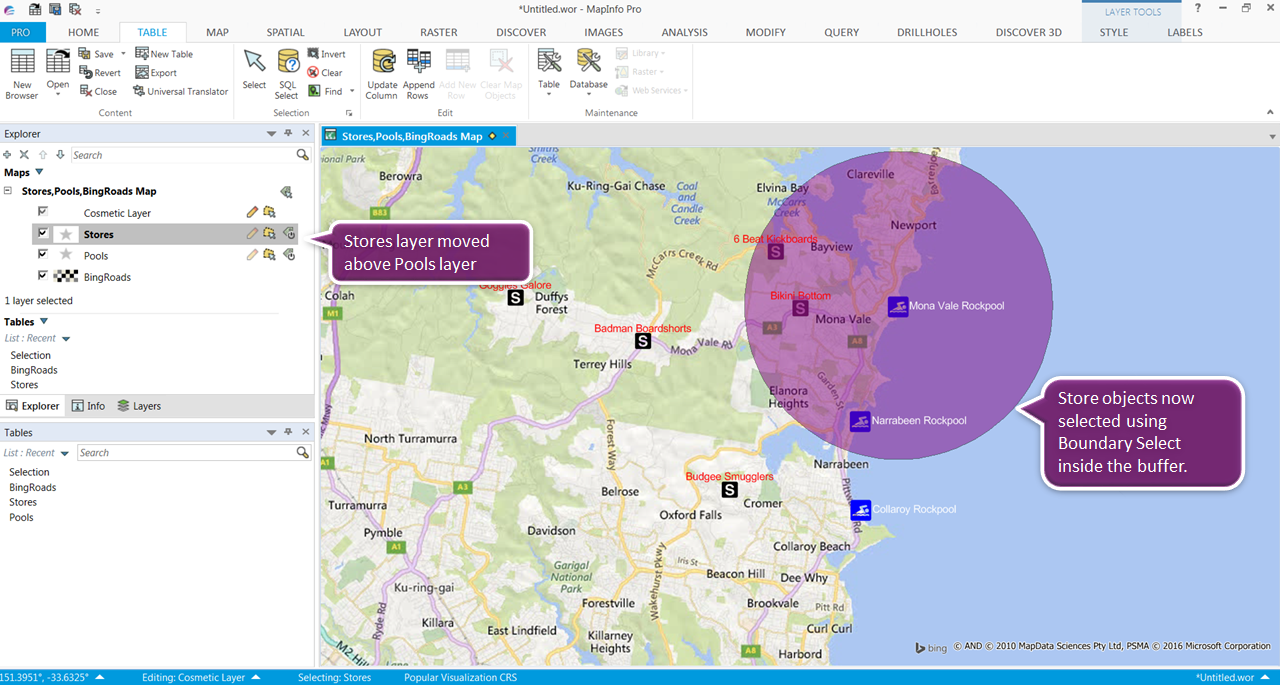The width and height of the screenshot is (1280, 685).
Task: Open the PRO backstage tab
Action: (x=22, y=32)
